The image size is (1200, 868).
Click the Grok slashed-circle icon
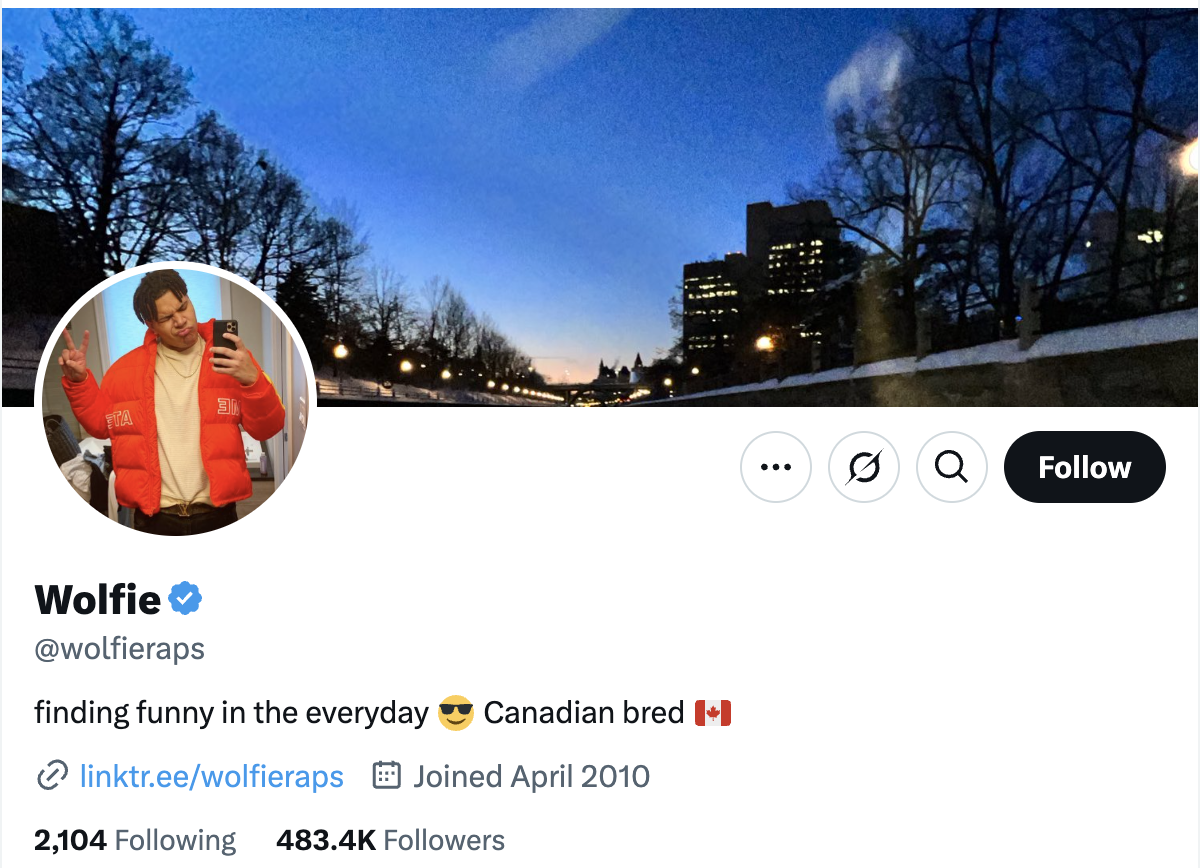pos(864,467)
